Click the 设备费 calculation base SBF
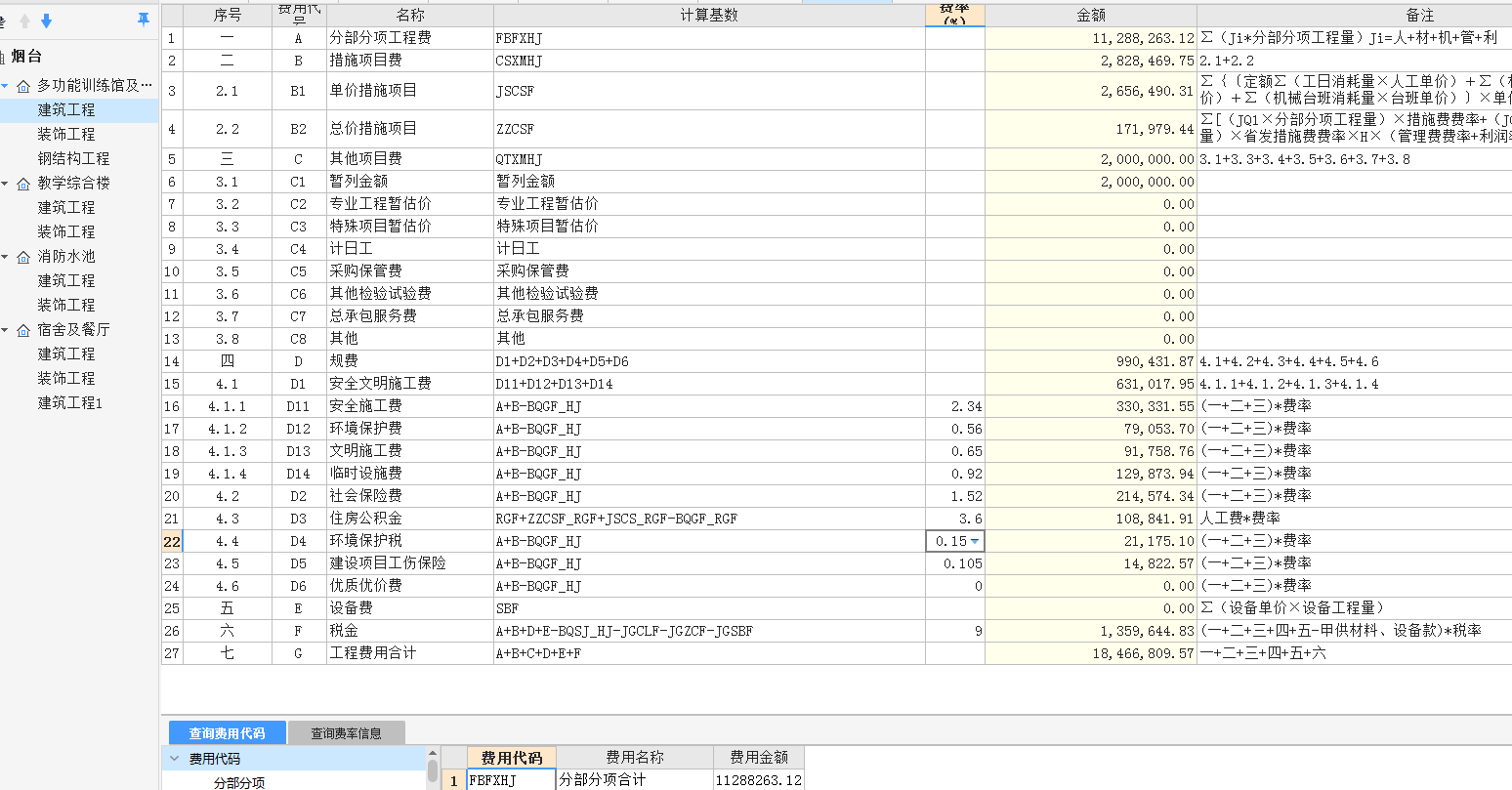 [709, 608]
